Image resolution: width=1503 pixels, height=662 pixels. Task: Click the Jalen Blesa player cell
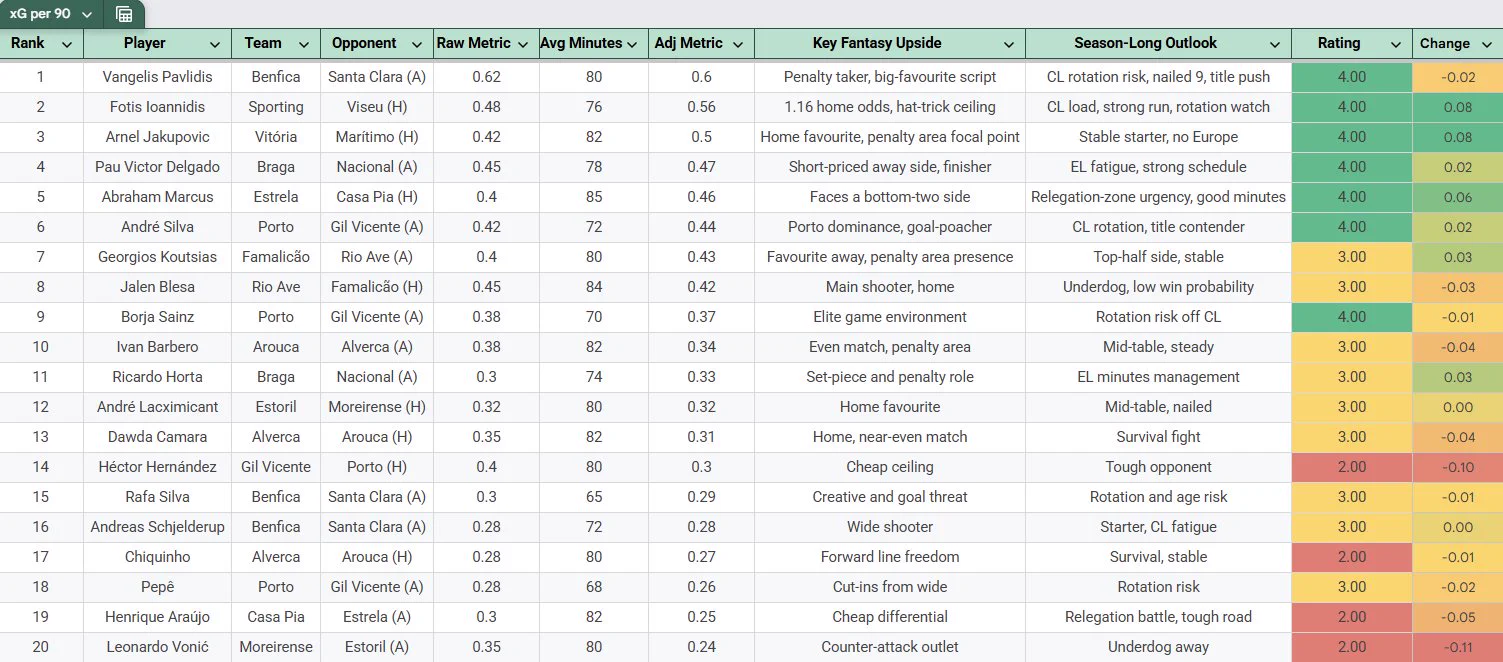tap(158, 287)
